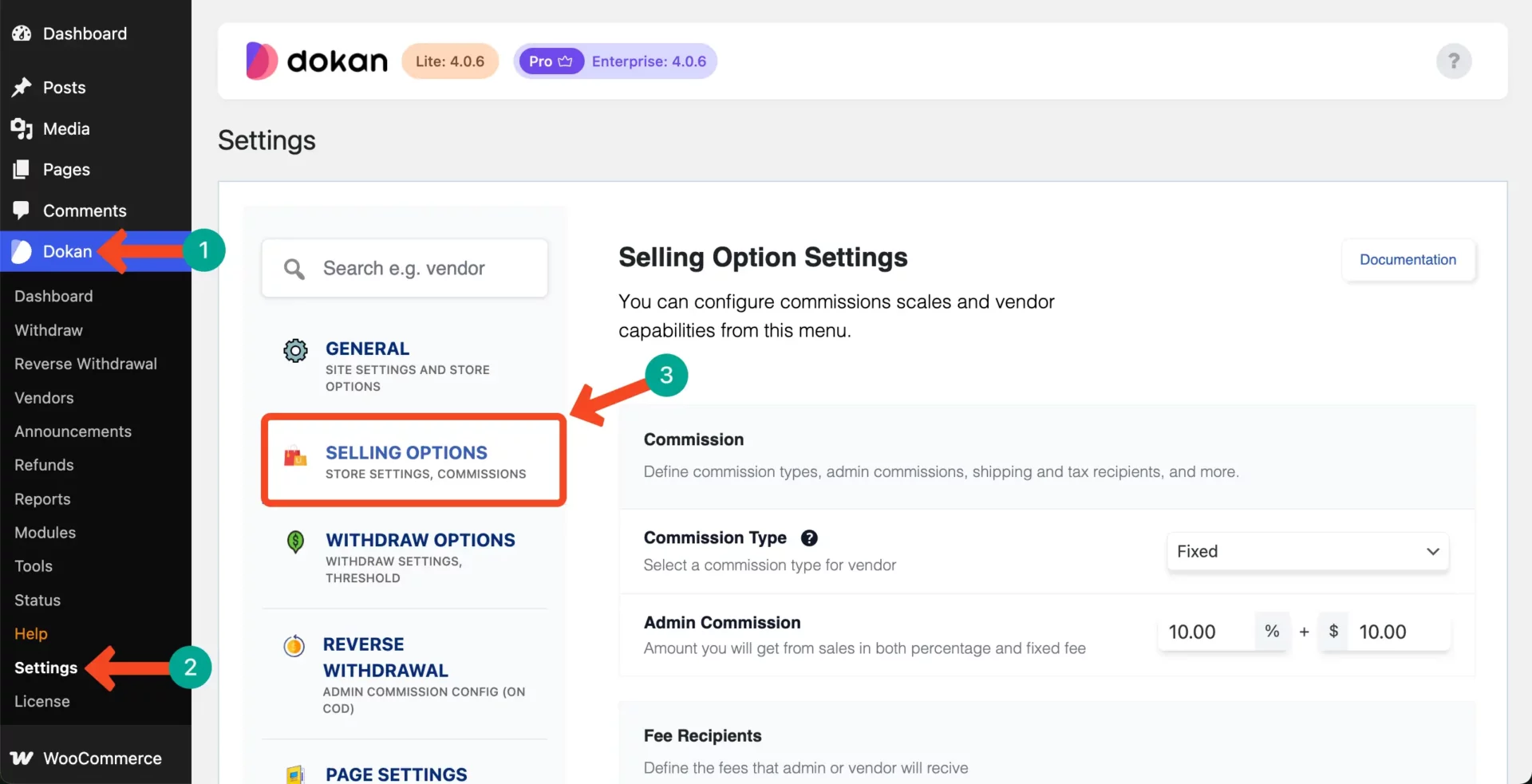
Task: Click the Withdraw Options dollar icon
Action: [x=295, y=542]
